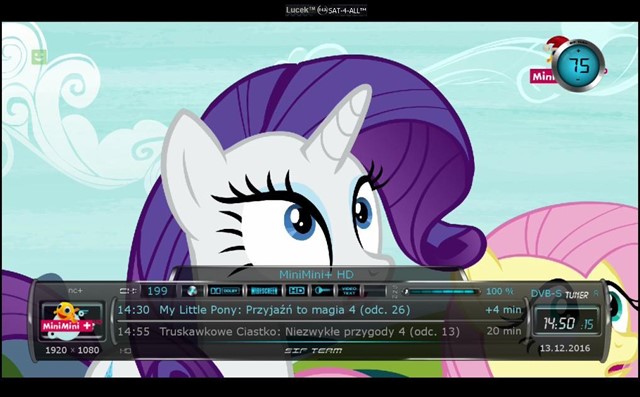640x397 pixels.
Task: Click the MiniMini+ channel logo thumbnail
Action: [x=71, y=320]
